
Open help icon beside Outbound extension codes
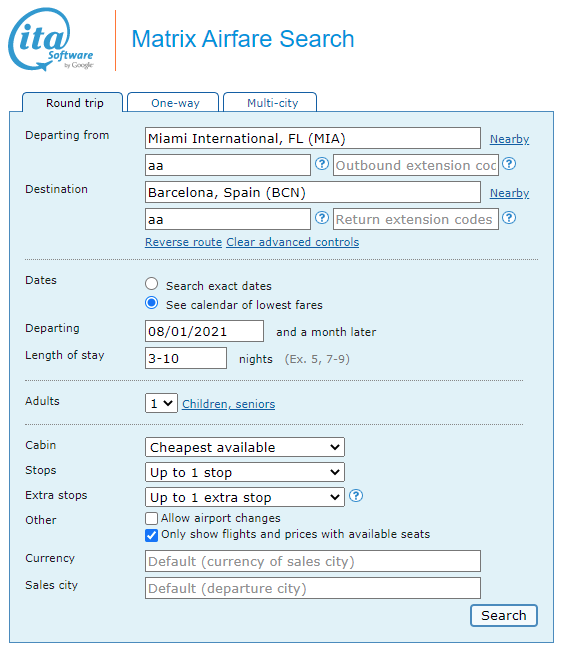pos(509,164)
